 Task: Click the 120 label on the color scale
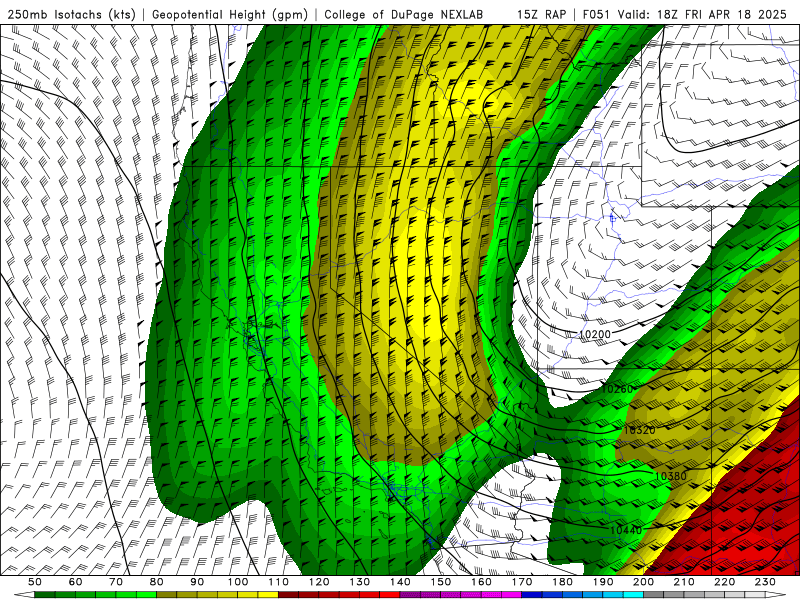pos(319,582)
